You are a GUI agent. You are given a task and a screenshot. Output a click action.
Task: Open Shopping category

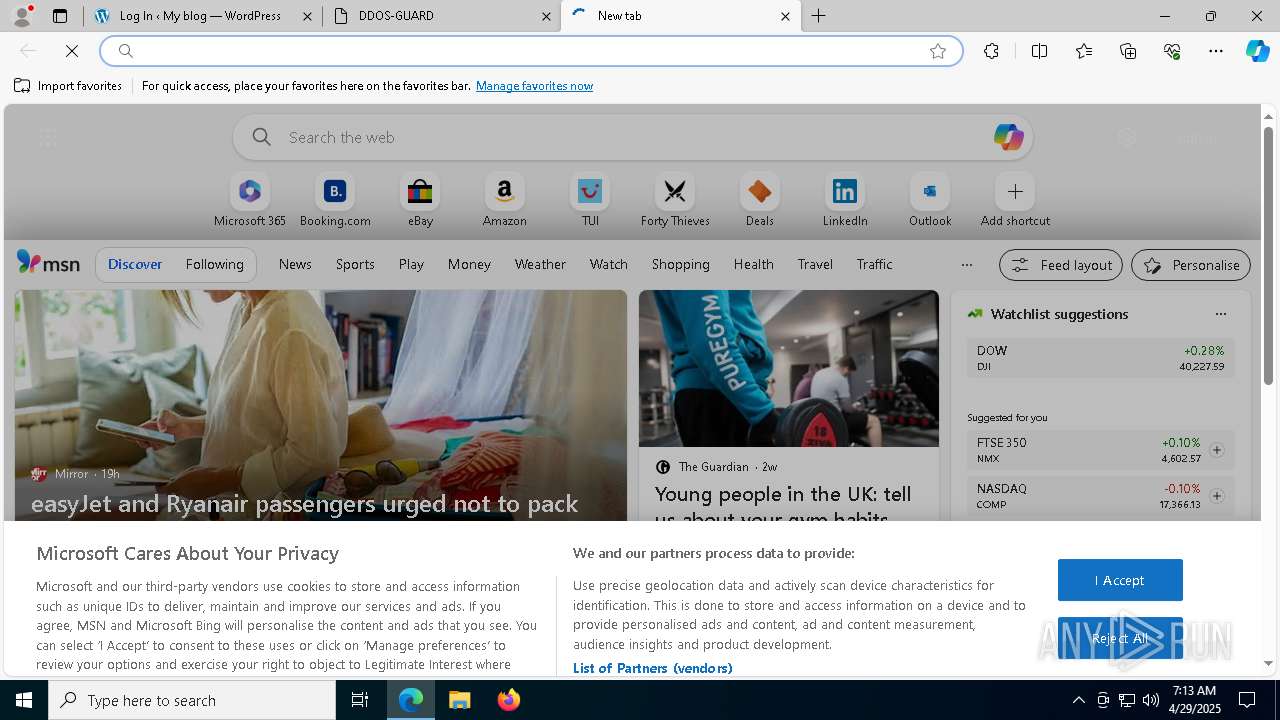(680, 264)
